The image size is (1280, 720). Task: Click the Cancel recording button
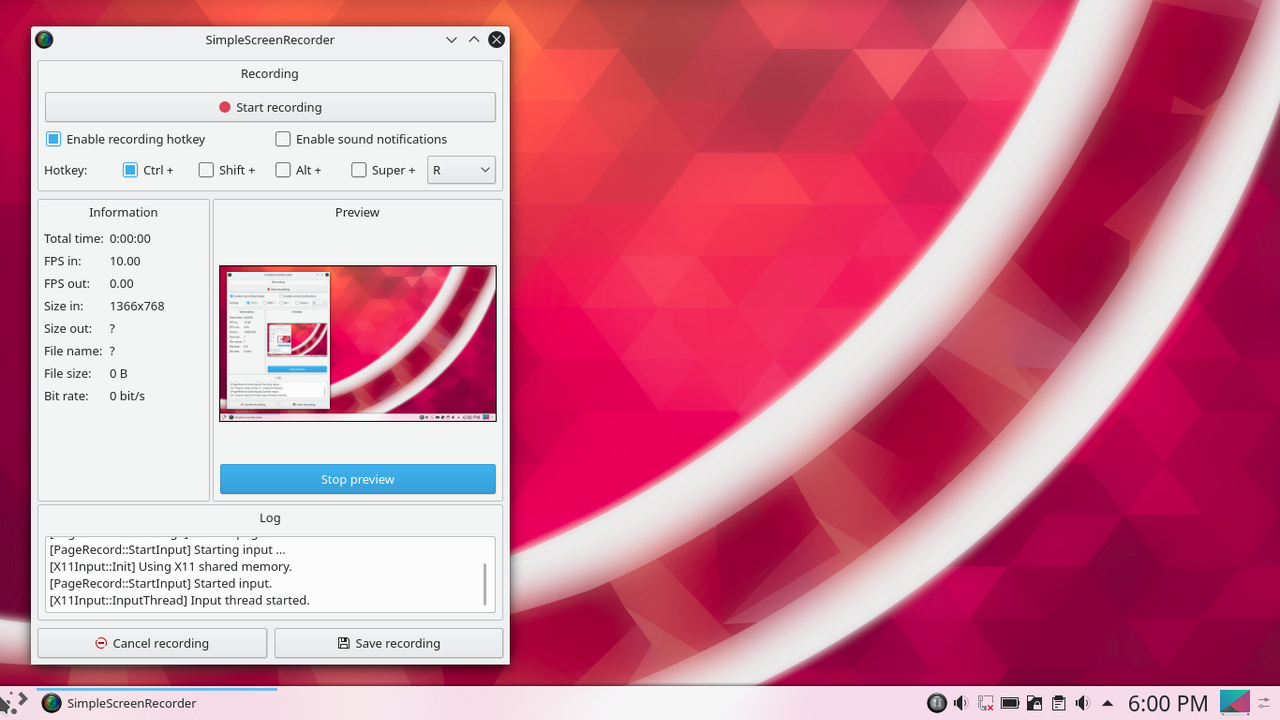pos(152,643)
